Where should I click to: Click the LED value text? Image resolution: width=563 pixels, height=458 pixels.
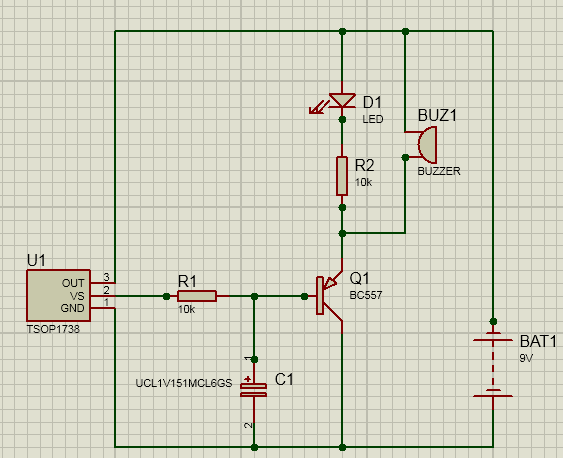(x=373, y=119)
